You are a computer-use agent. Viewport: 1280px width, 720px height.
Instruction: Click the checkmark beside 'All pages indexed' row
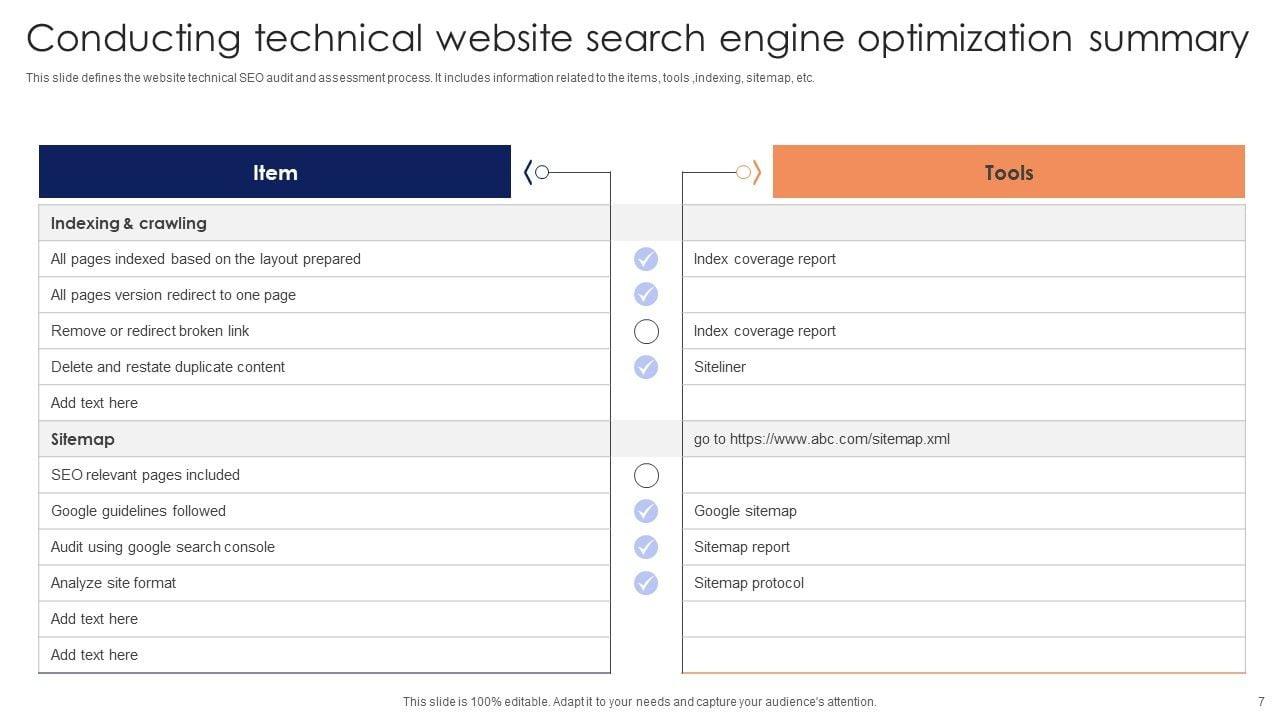(646, 259)
